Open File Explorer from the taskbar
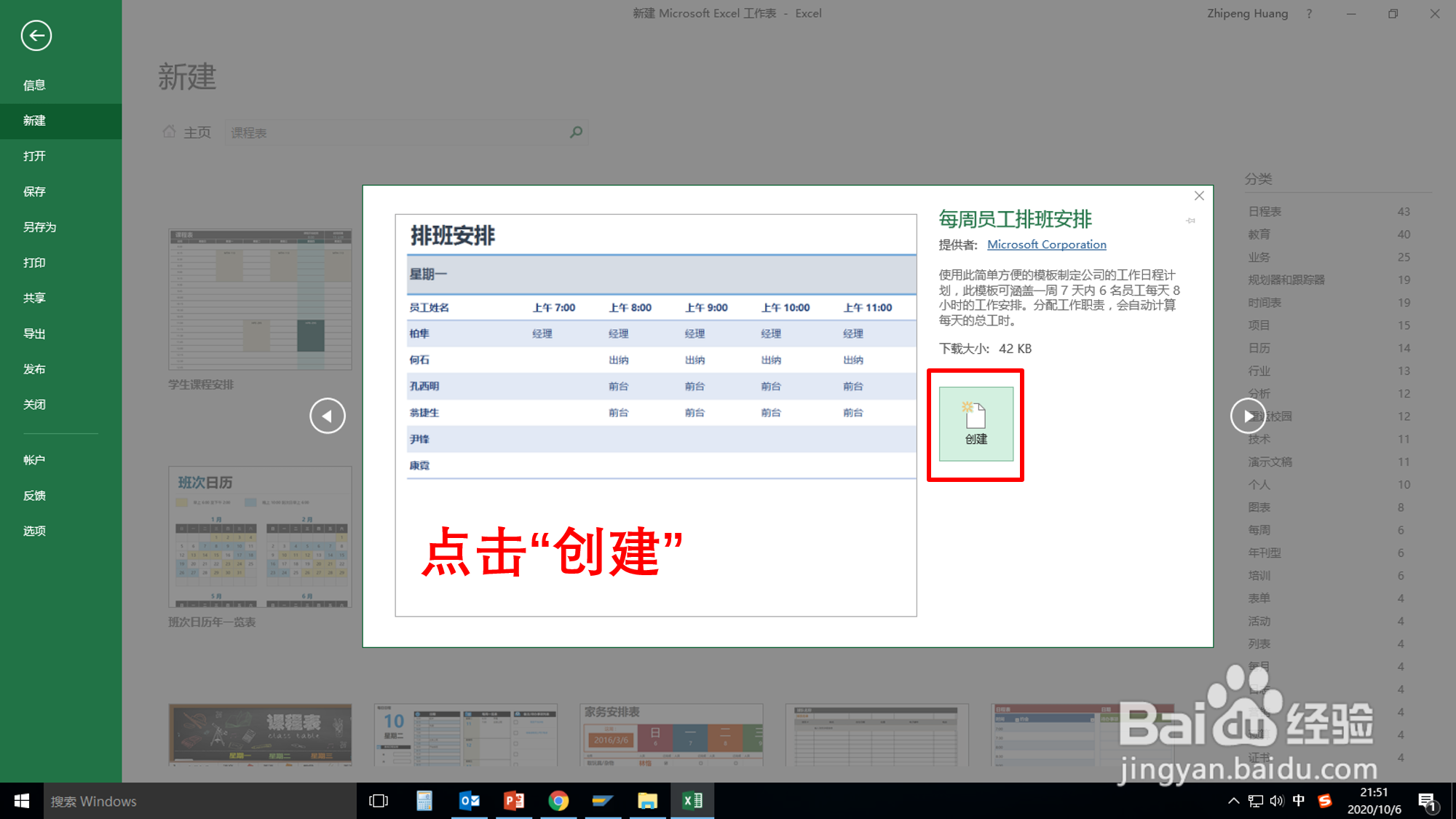This screenshot has height=819, width=1456. (x=647, y=801)
